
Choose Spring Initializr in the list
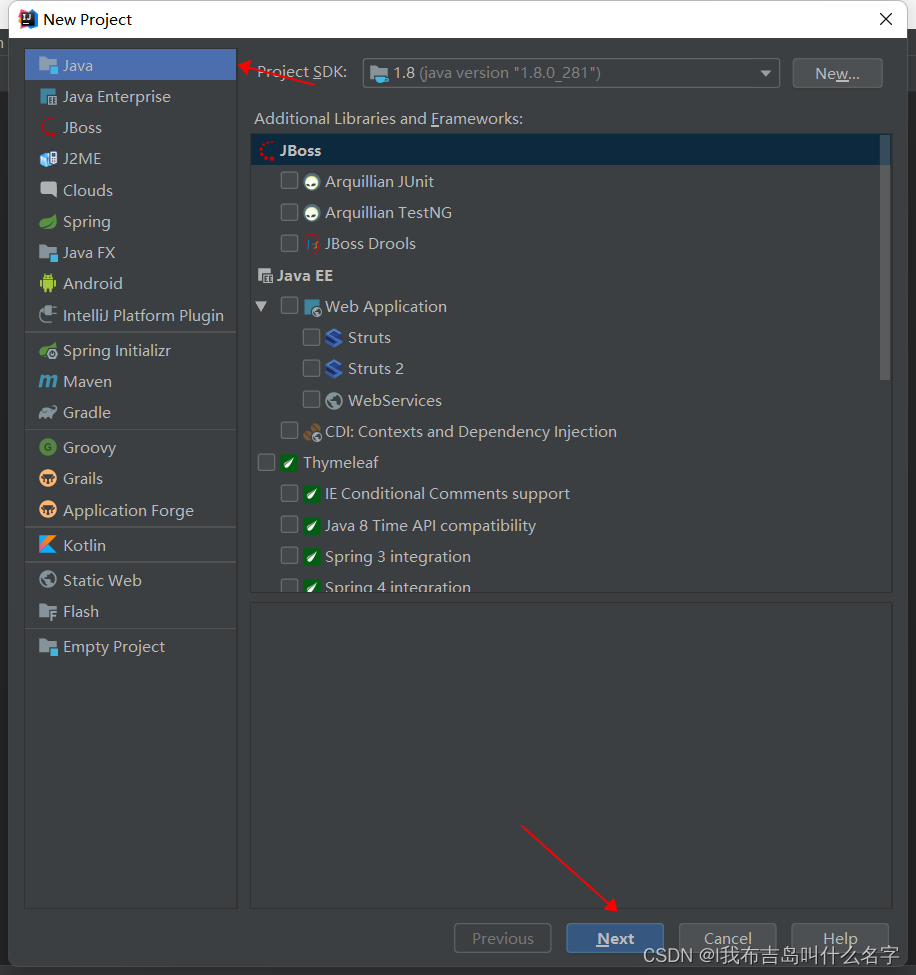[x=131, y=351]
